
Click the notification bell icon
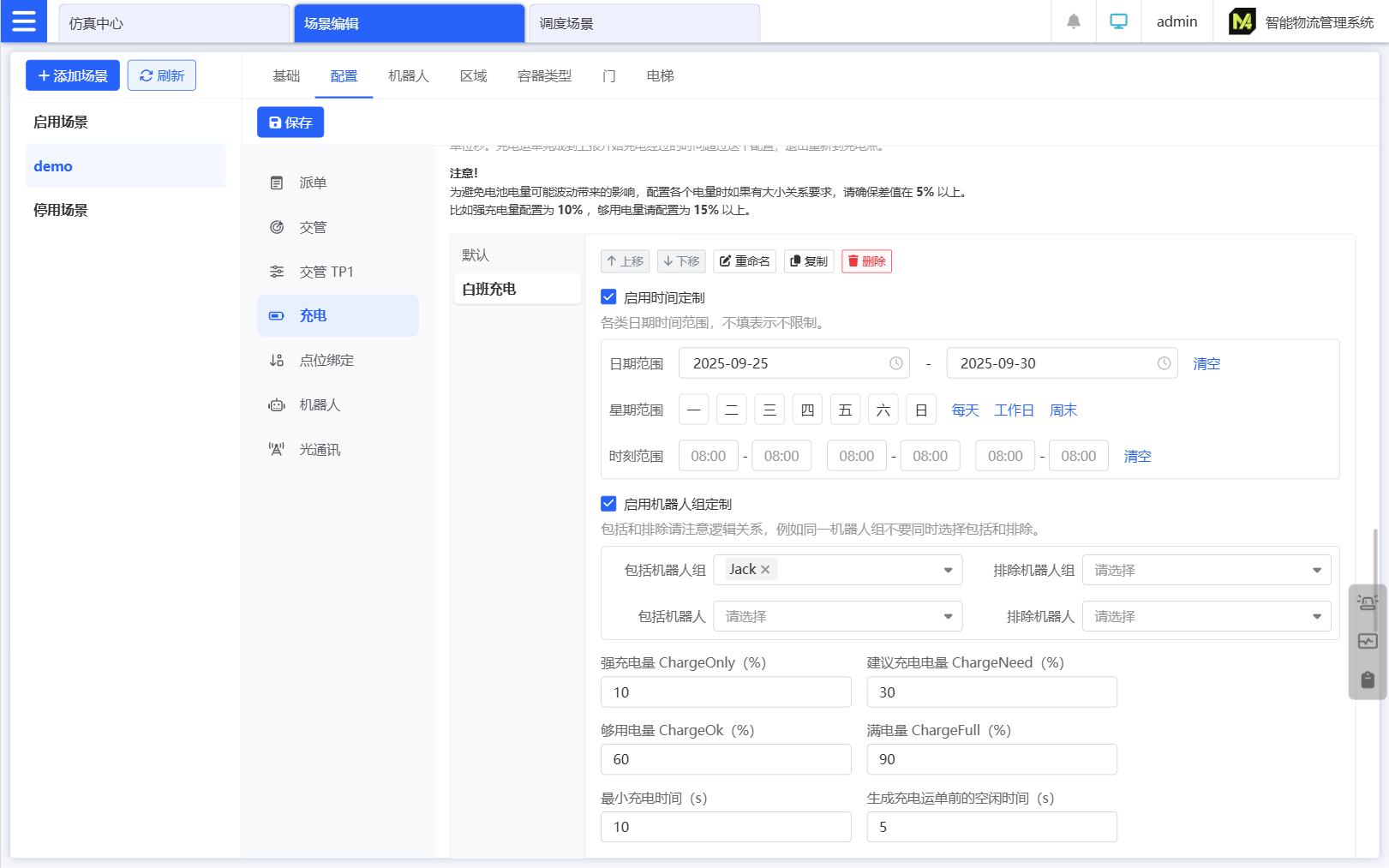(1073, 21)
